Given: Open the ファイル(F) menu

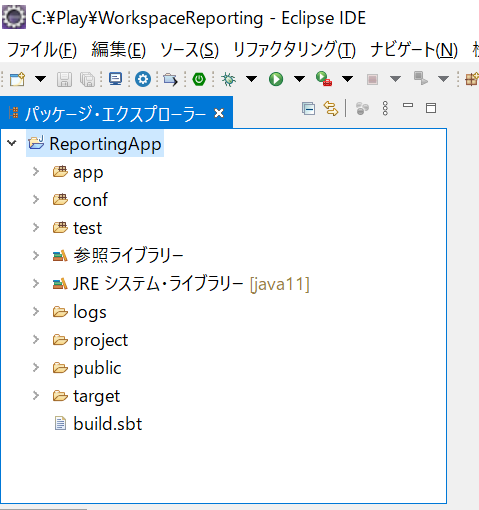Looking at the screenshot, I should (42, 50).
